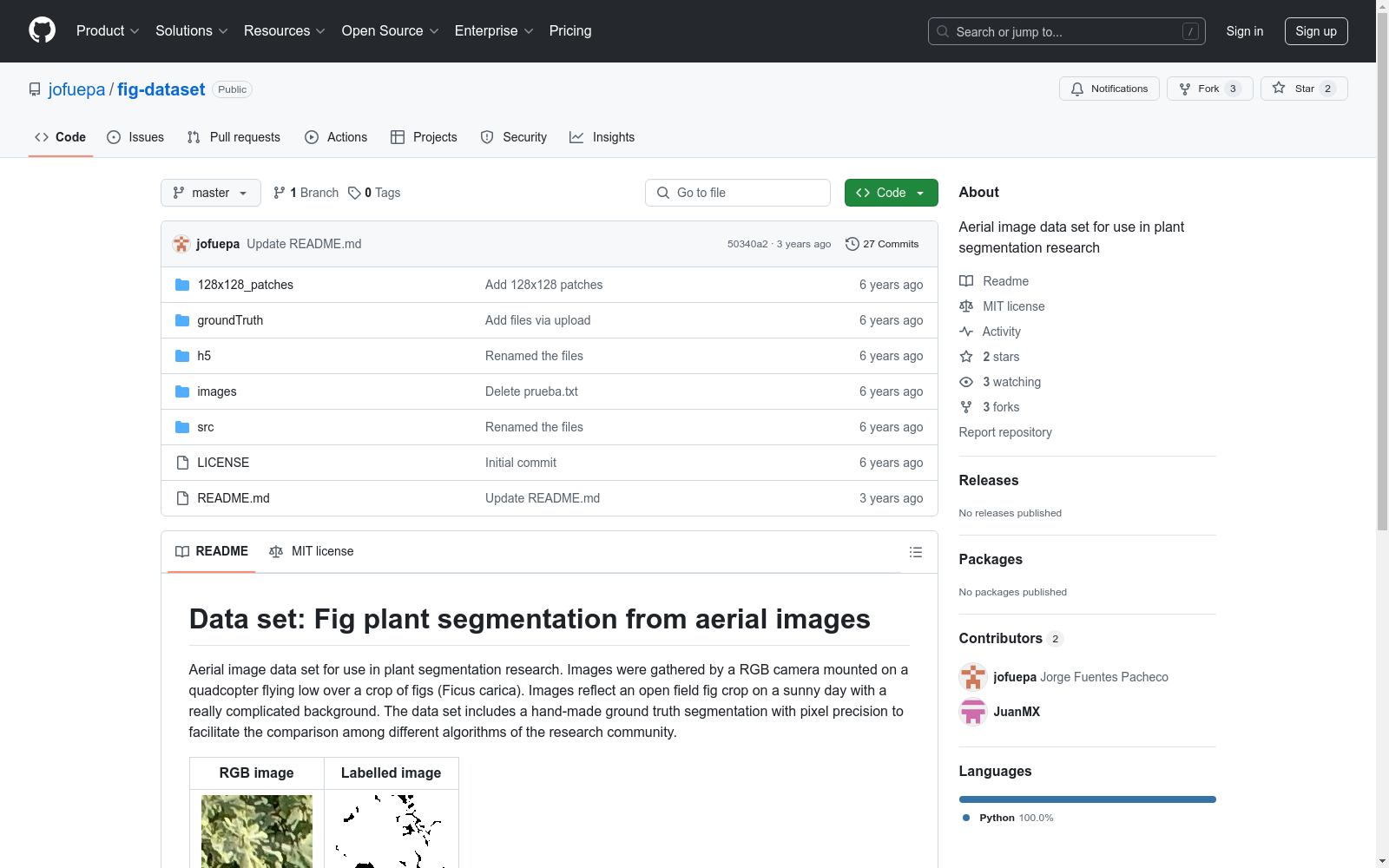Click the fork icon in Fork button

click(x=1185, y=89)
